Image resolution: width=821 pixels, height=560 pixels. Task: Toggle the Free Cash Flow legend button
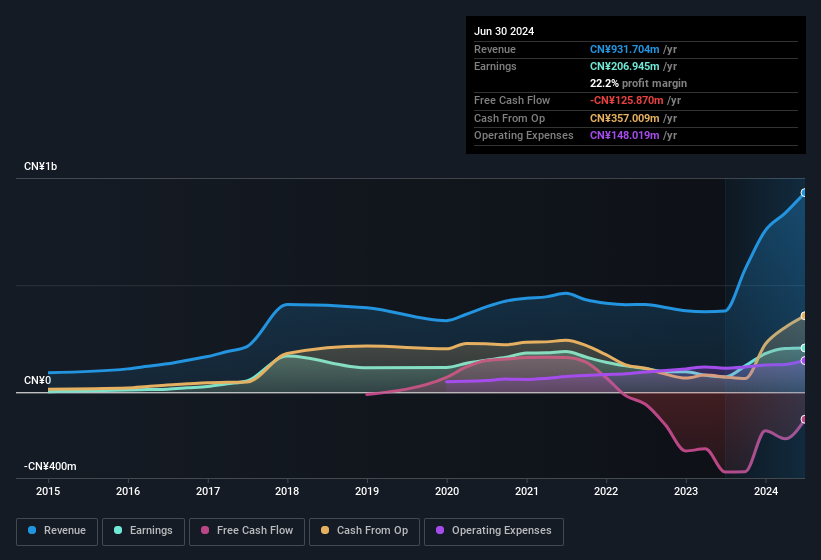[247, 531]
